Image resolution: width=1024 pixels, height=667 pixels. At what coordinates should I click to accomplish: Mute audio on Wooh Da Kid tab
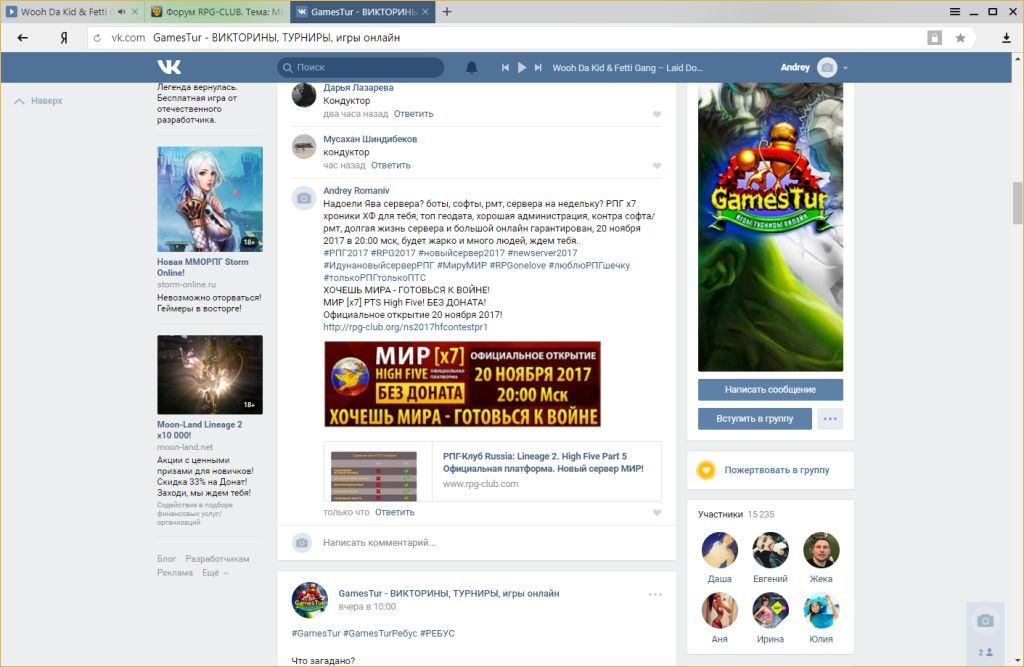point(121,12)
